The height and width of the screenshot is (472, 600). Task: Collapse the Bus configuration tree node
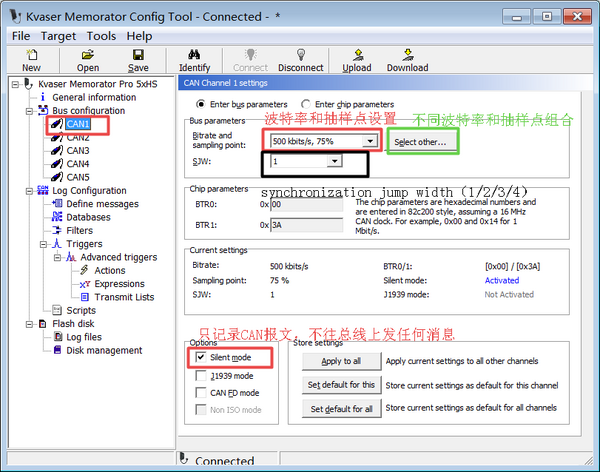(29, 111)
